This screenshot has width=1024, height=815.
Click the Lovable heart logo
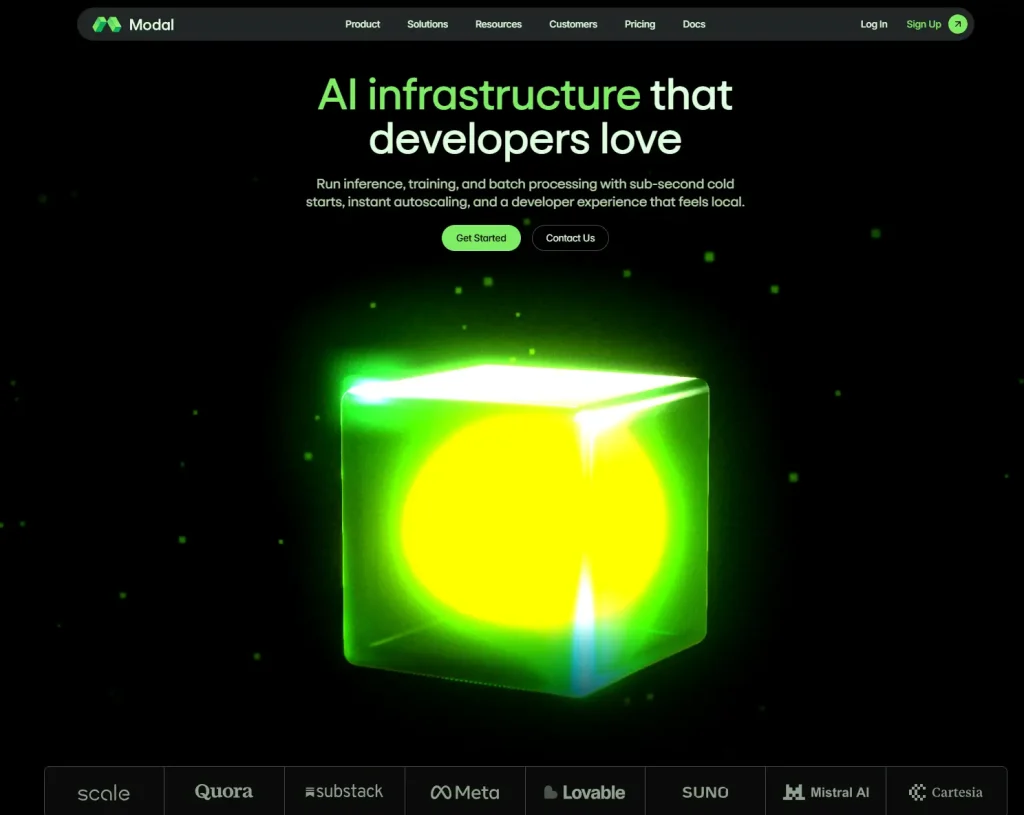pyautogui.click(x=551, y=791)
